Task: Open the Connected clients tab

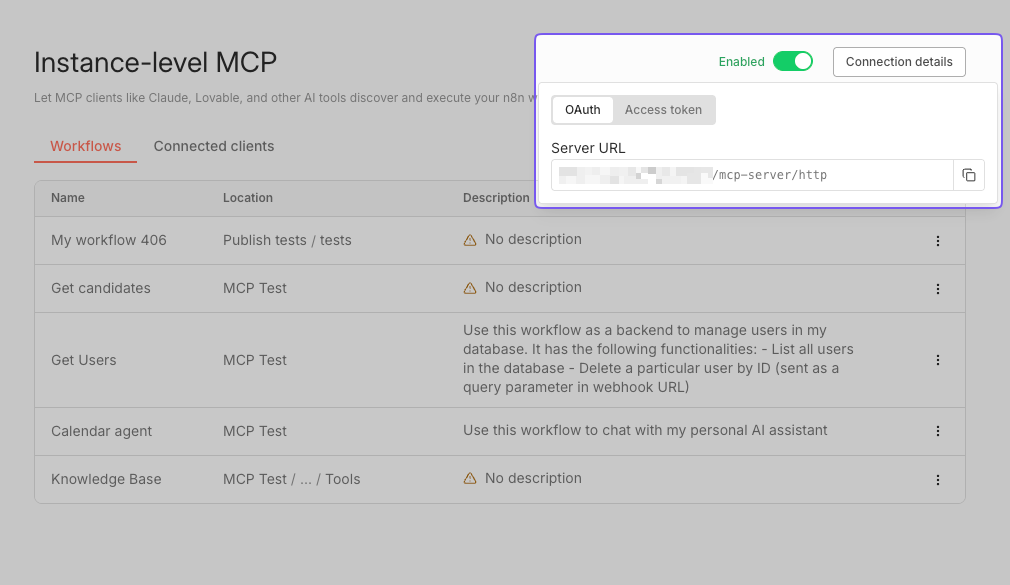Action: click(213, 146)
